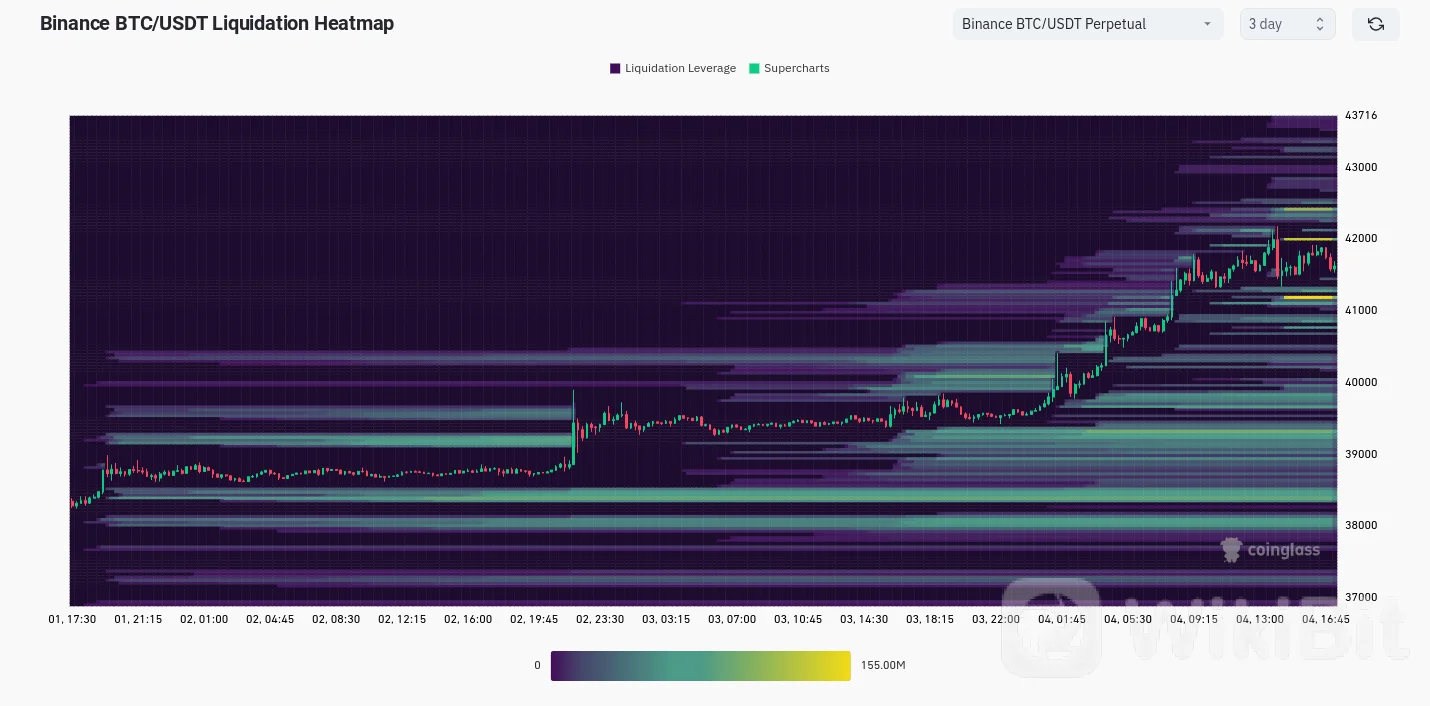
Task: Click the 155.00M scale label
Action: click(x=882, y=664)
